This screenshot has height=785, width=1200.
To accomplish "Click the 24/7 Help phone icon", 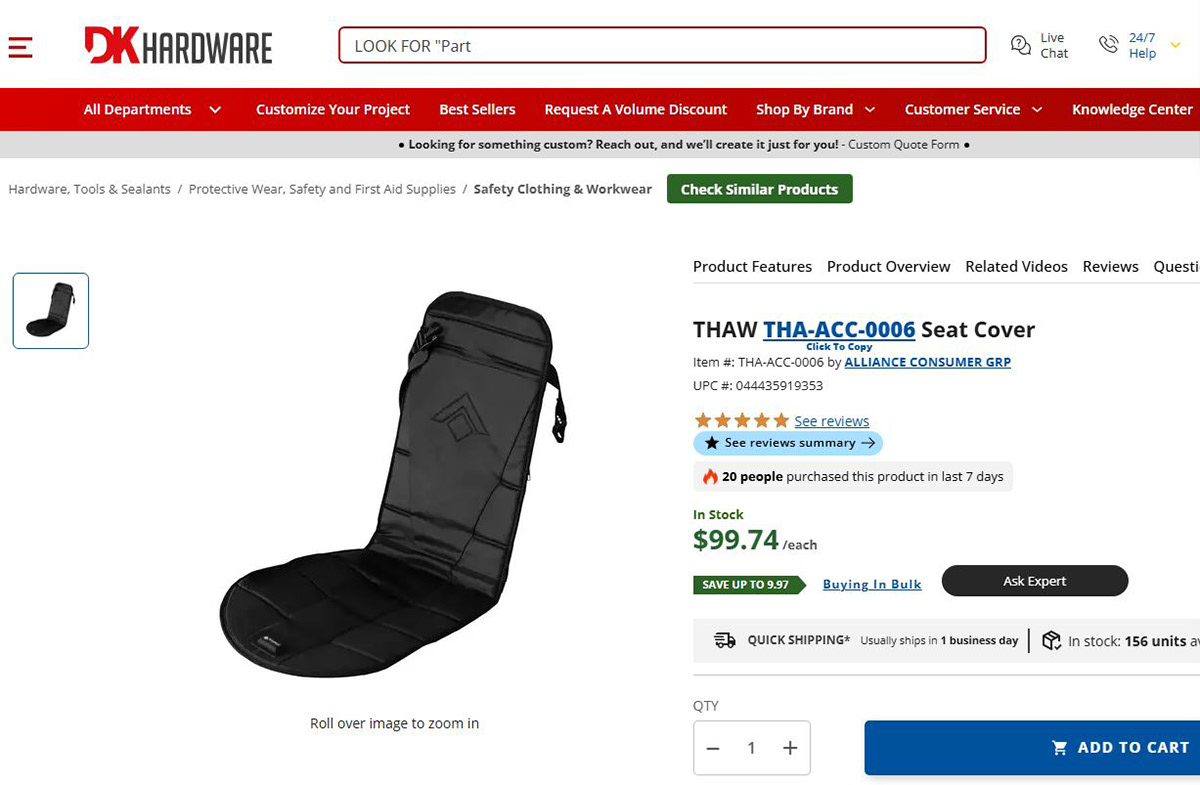I will point(1108,45).
